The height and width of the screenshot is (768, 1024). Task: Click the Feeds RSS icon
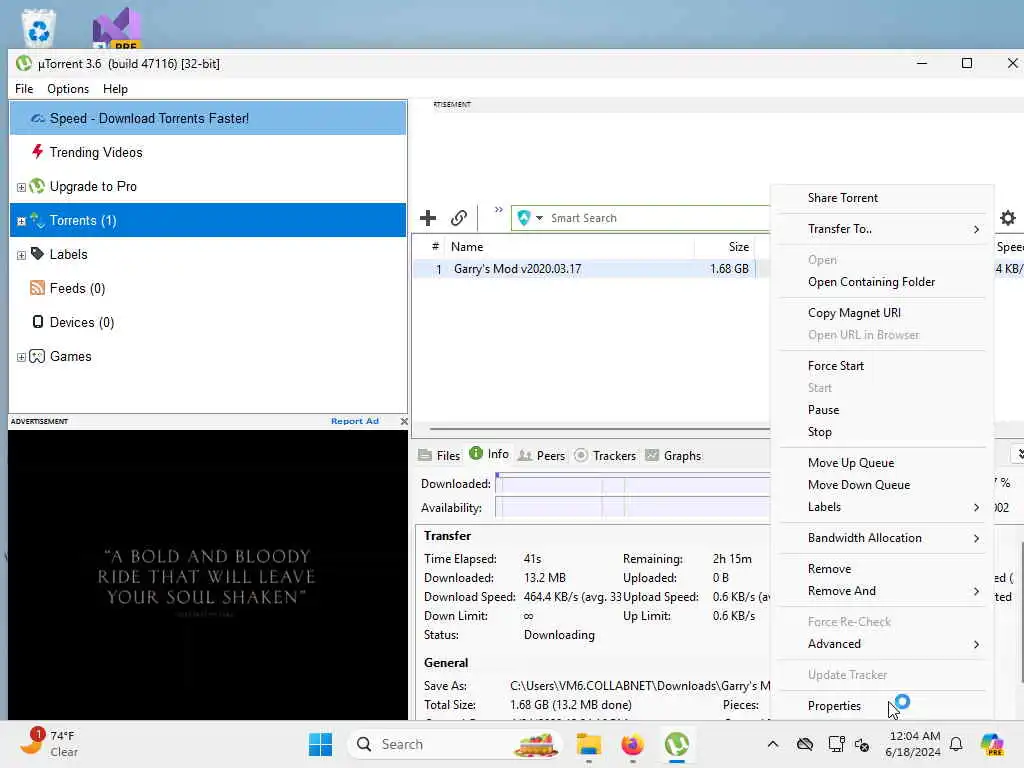[37, 288]
